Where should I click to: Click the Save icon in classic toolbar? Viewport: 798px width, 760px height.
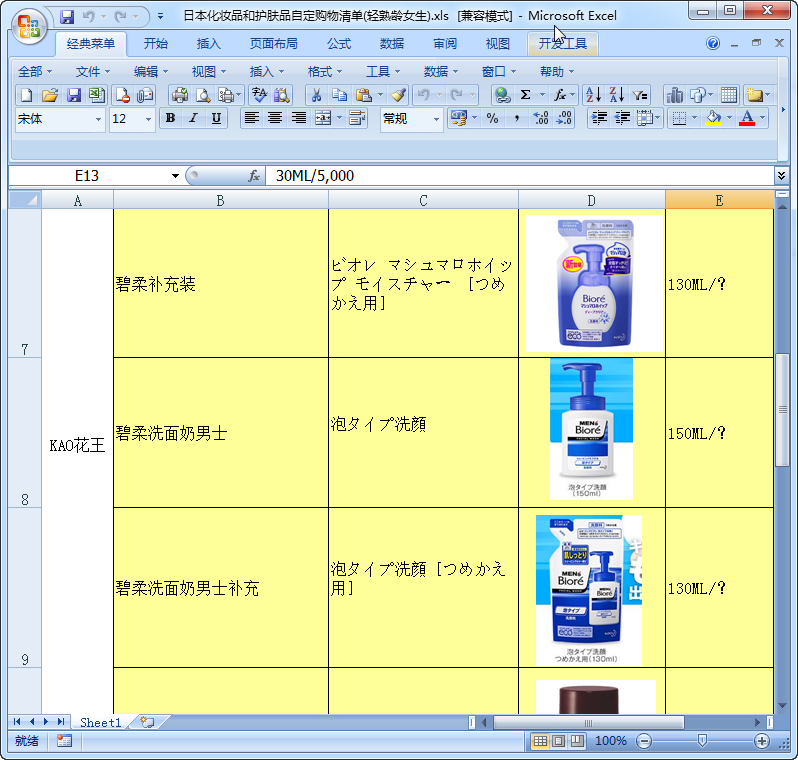point(74,95)
